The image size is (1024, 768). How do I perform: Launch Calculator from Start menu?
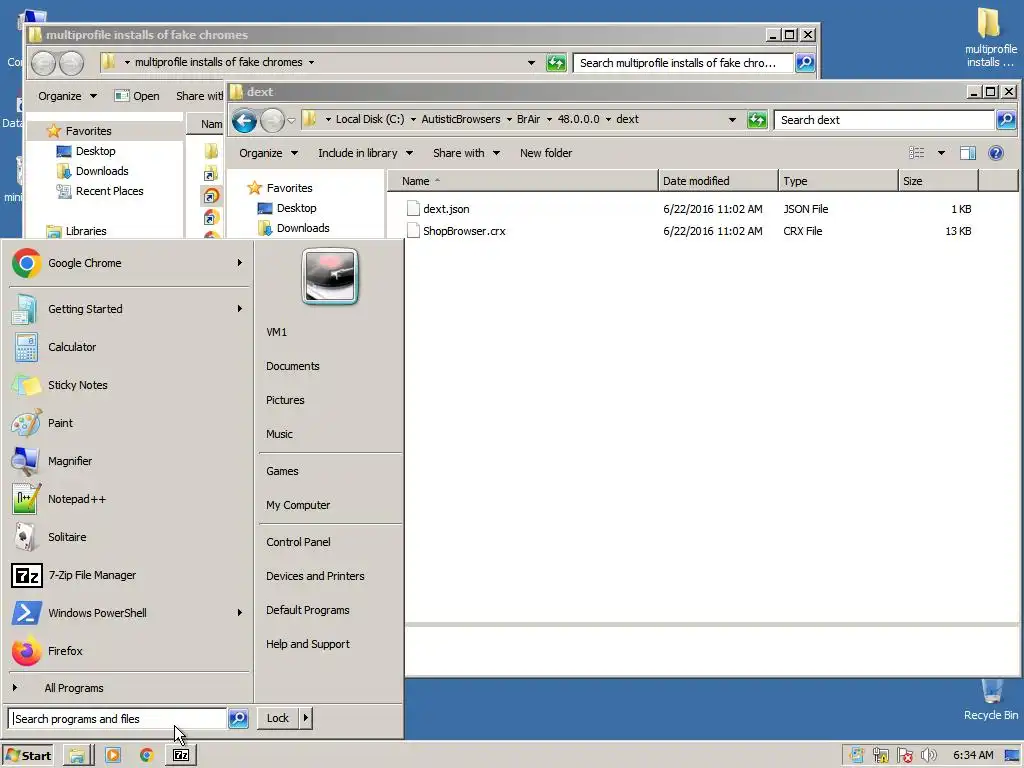click(129, 347)
